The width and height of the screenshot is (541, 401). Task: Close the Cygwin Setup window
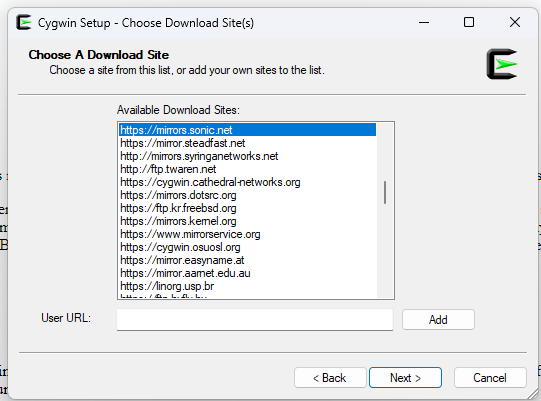coord(515,22)
